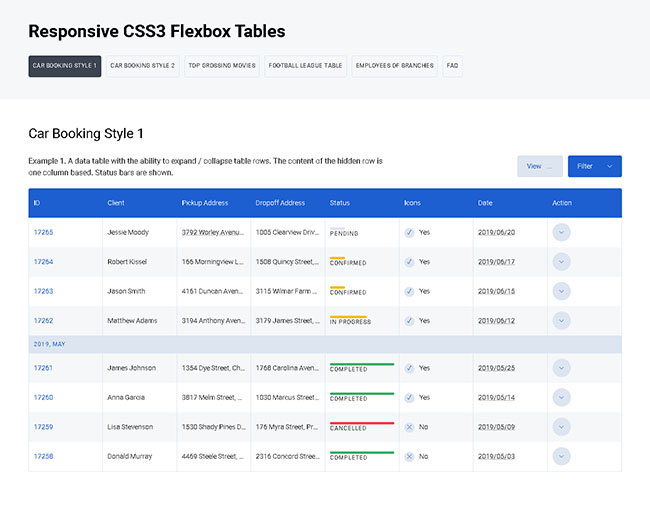Expand row 17265 with its action chevron

pos(561,232)
